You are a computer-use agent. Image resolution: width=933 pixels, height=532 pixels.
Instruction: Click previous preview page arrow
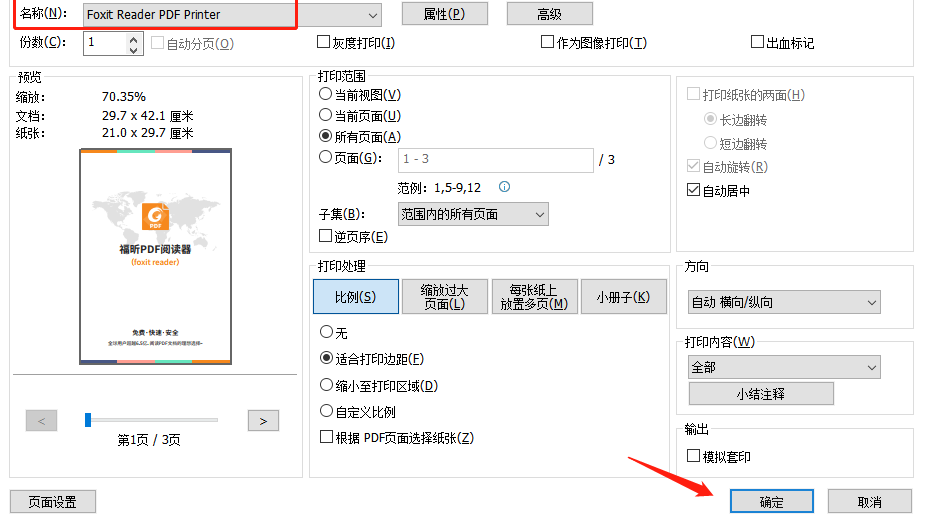tap(41, 421)
